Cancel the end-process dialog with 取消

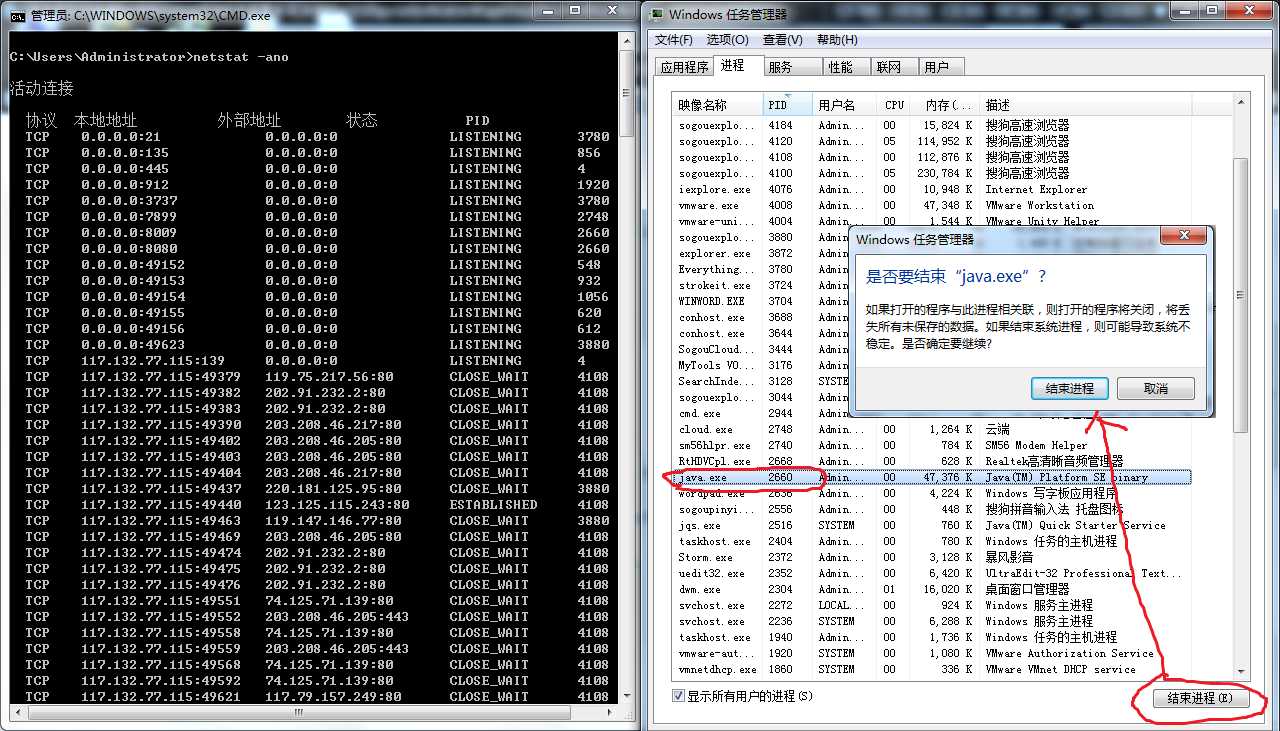[x=1155, y=388]
